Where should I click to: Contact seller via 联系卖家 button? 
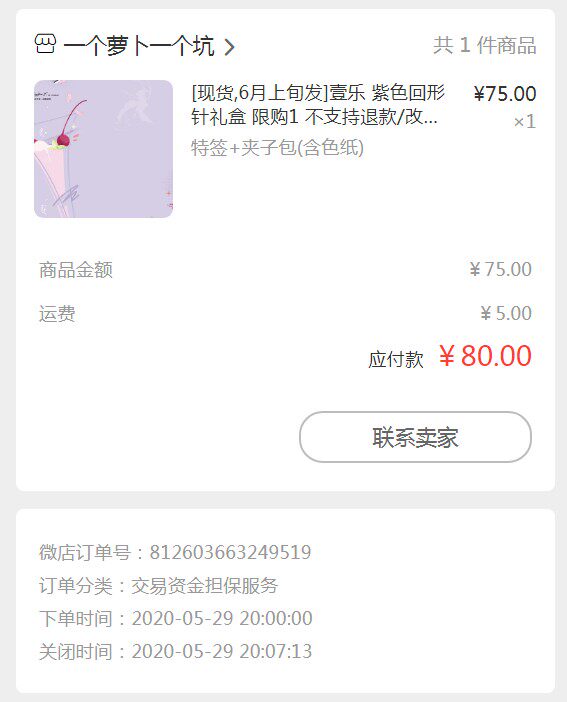[x=416, y=437]
